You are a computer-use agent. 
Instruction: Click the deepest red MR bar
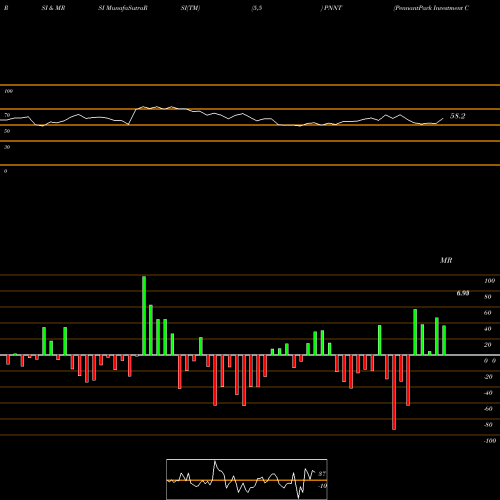tap(394, 392)
